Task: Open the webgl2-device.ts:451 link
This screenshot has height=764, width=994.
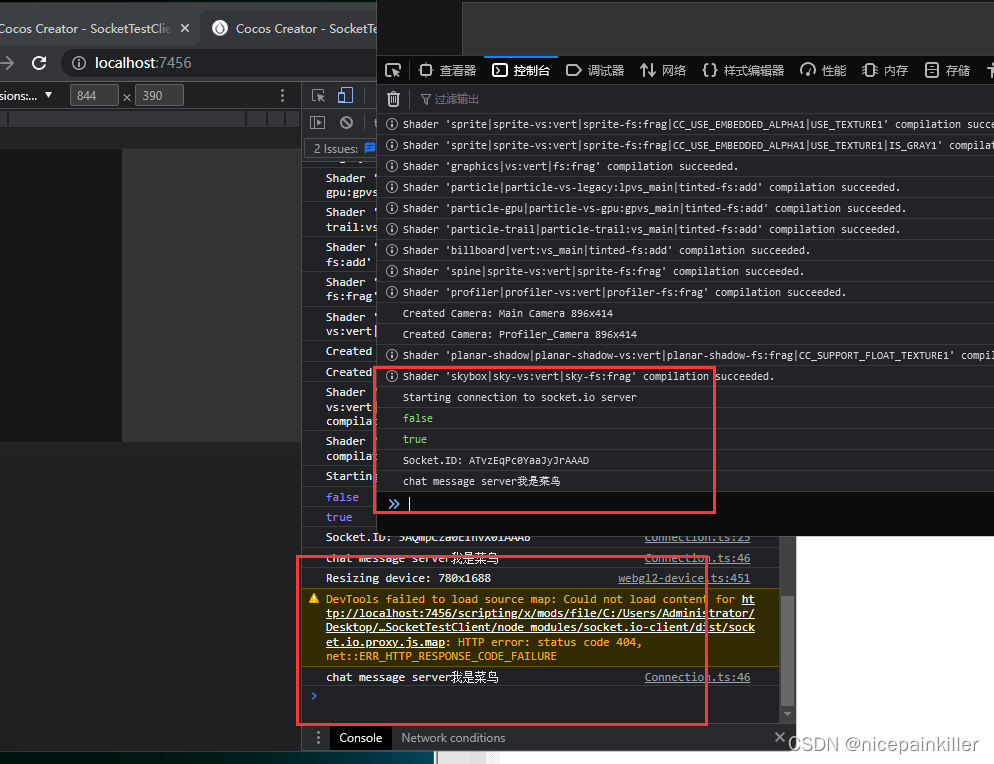Action: pos(684,578)
